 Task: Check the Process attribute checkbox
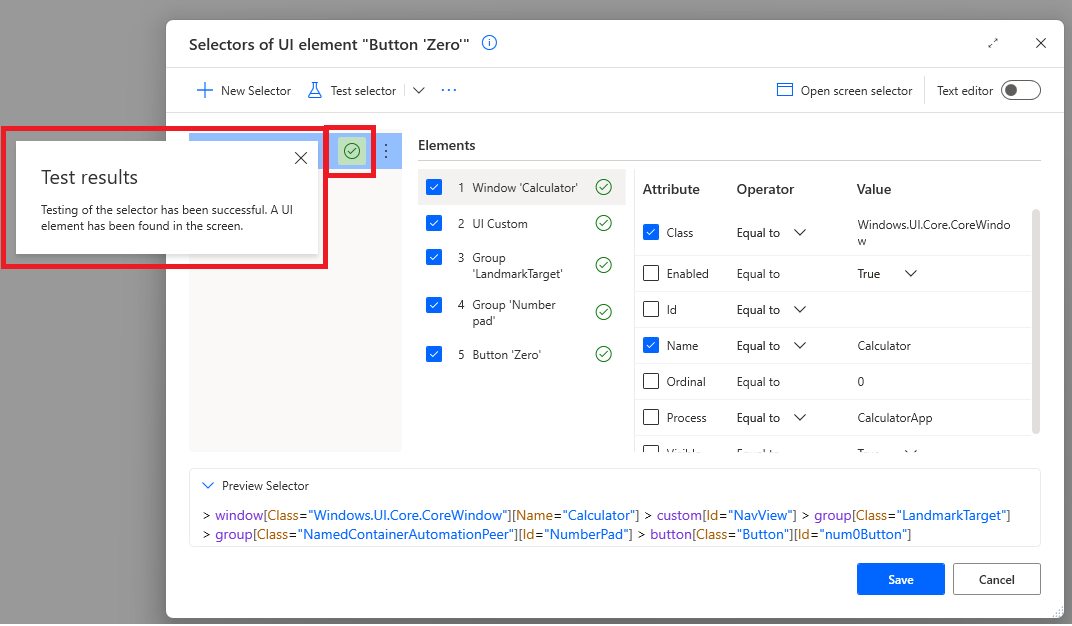click(x=651, y=417)
